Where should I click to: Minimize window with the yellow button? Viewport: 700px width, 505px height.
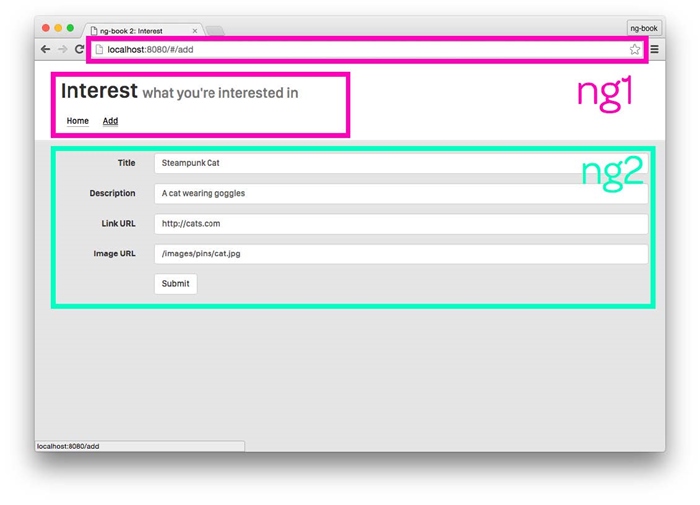pyautogui.click(x=58, y=28)
